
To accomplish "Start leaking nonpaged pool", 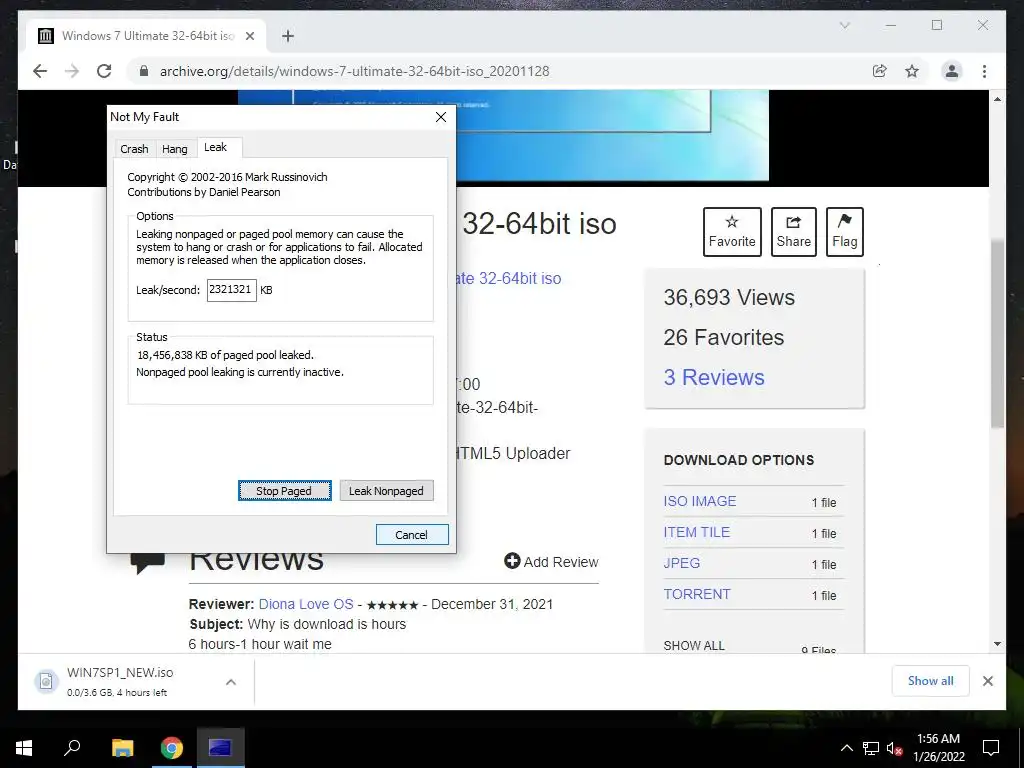I will (x=386, y=490).
